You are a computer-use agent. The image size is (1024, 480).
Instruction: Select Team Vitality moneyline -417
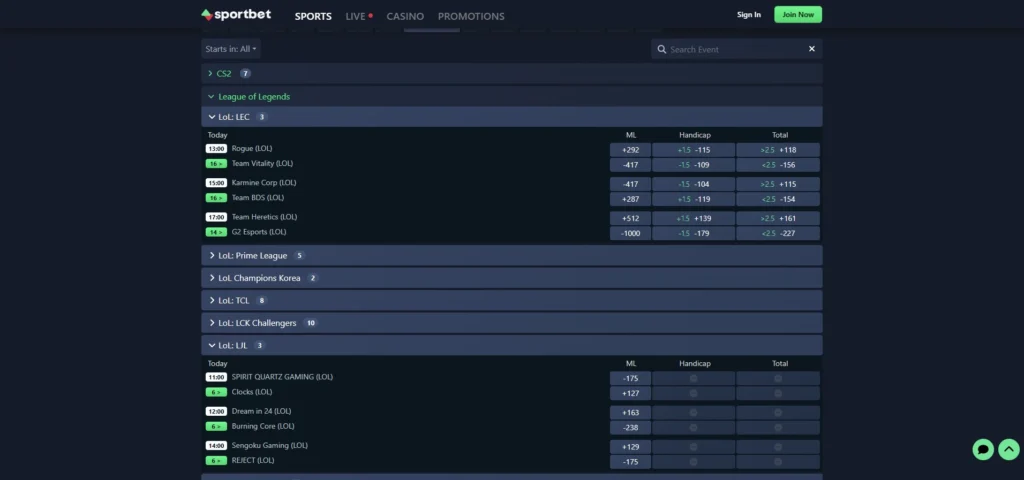[x=630, y=165]
